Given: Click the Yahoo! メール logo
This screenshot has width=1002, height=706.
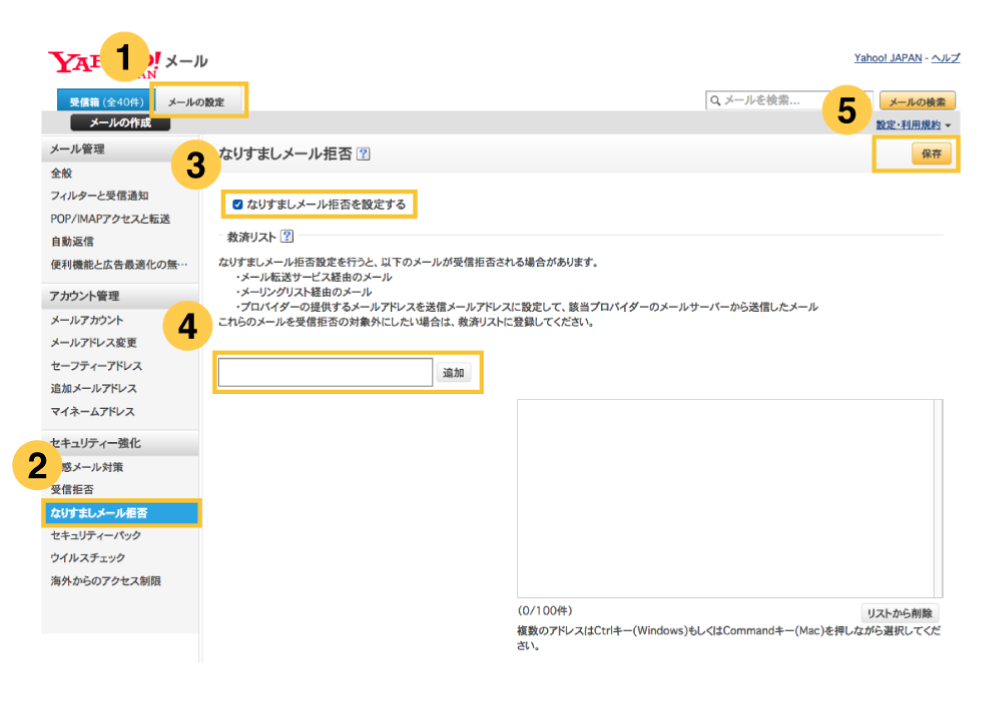Looking at the screenshot, I should (128, 63).
